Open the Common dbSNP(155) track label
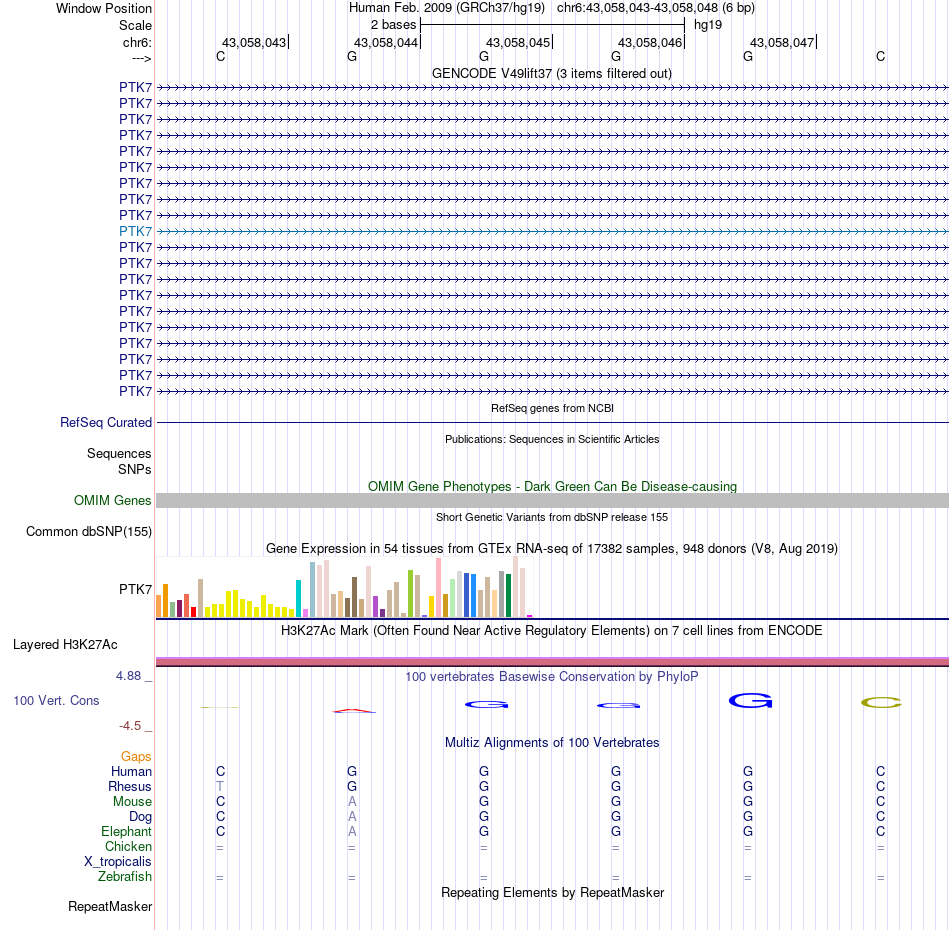Image resolution: width=950 pixels, height=930 pixels. [88, 531]
